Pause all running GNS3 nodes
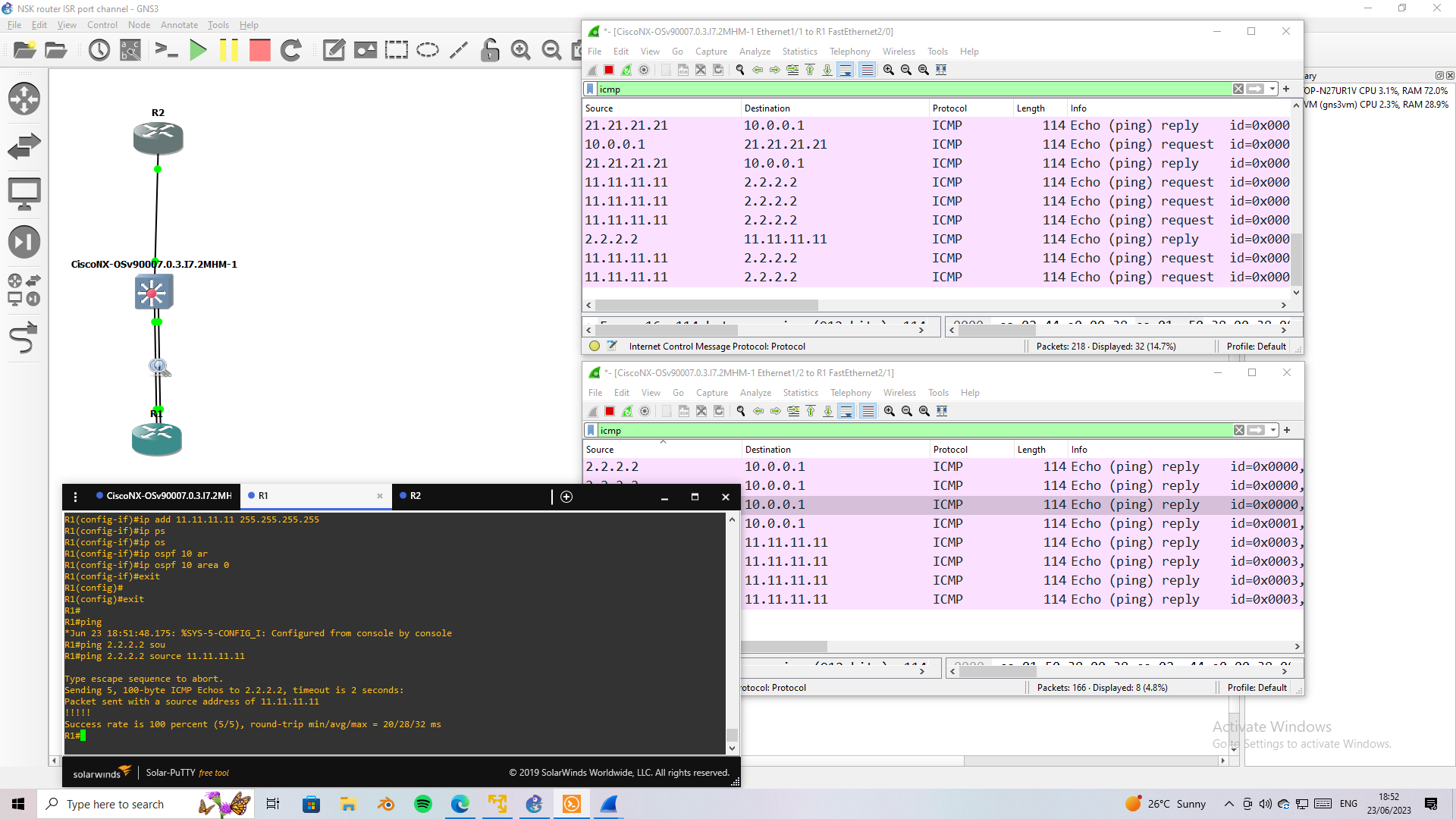This screenshot has width=1456, height=819. click(229, 50)
